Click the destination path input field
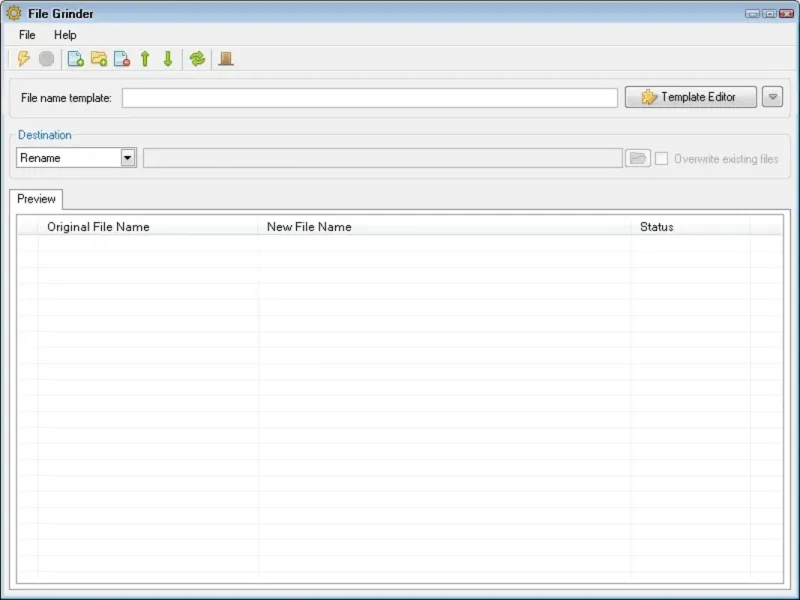The width and height of the screenshot is (800, 600). tap(383, 158)
